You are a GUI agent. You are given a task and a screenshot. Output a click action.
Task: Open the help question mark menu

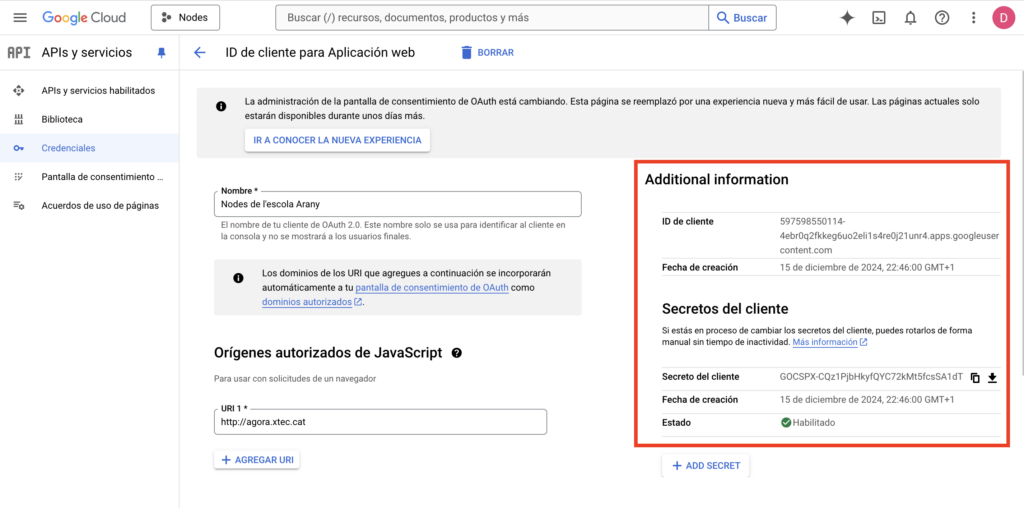pos(942,18)
